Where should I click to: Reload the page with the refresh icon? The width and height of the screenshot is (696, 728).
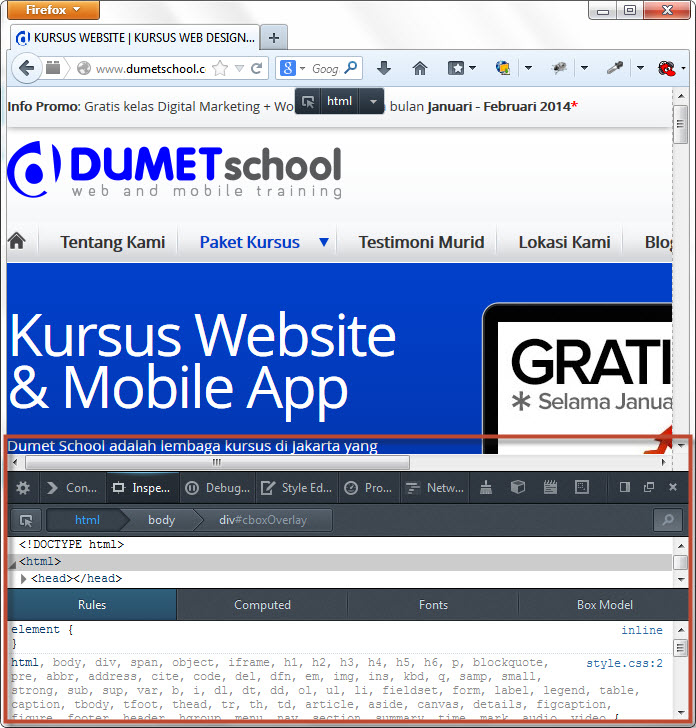(257, 69)
